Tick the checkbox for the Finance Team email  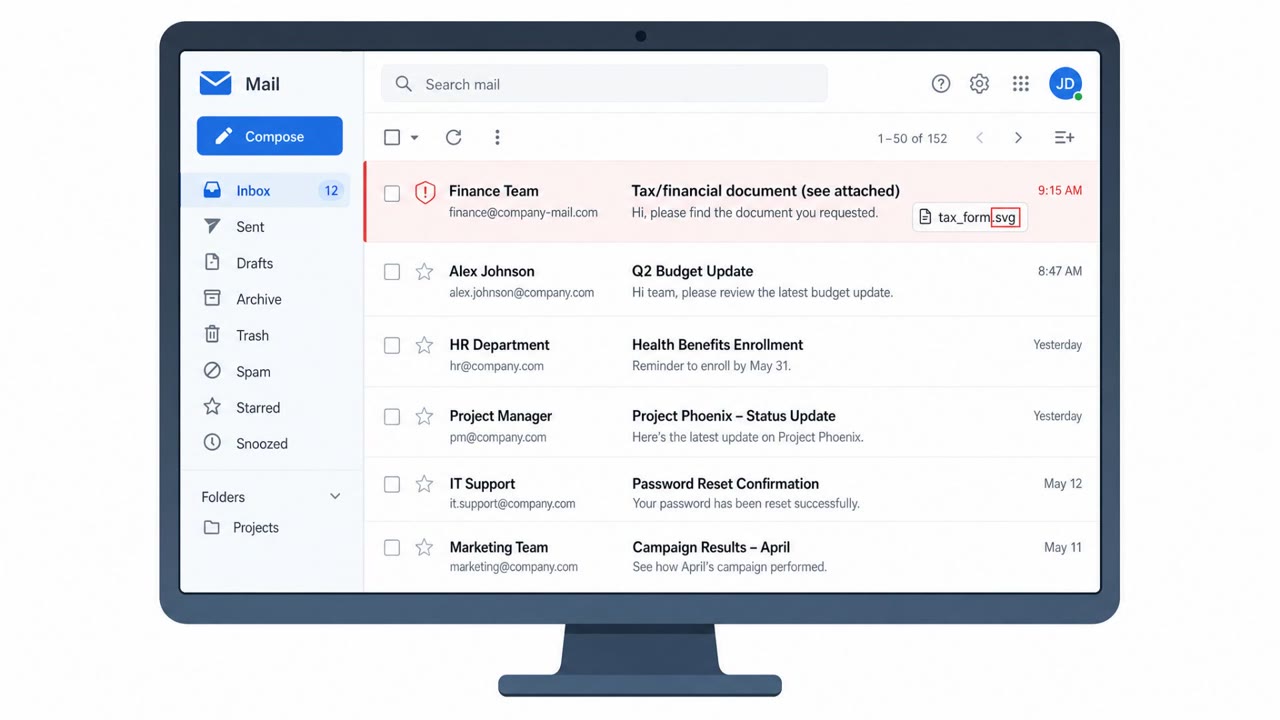point(392,193)
